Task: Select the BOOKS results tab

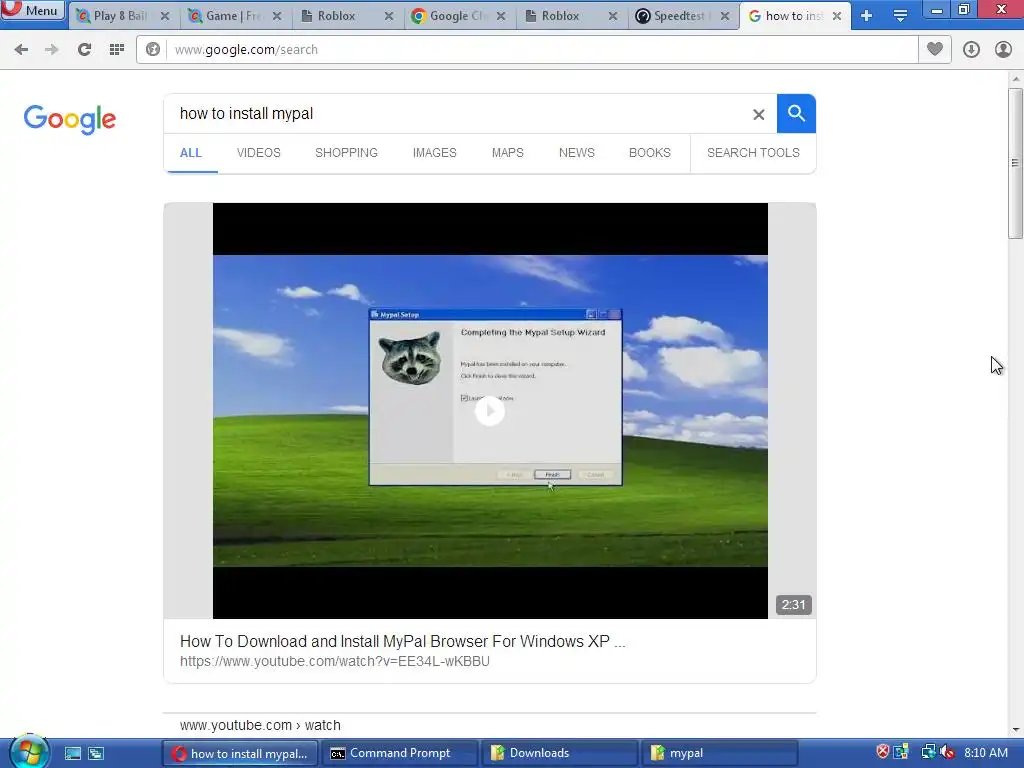Action: [650, 153]
